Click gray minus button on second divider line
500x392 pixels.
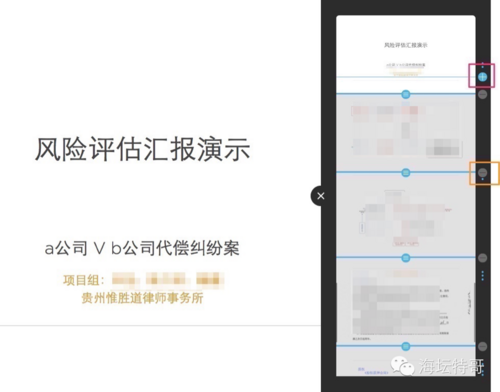point(482,173)
